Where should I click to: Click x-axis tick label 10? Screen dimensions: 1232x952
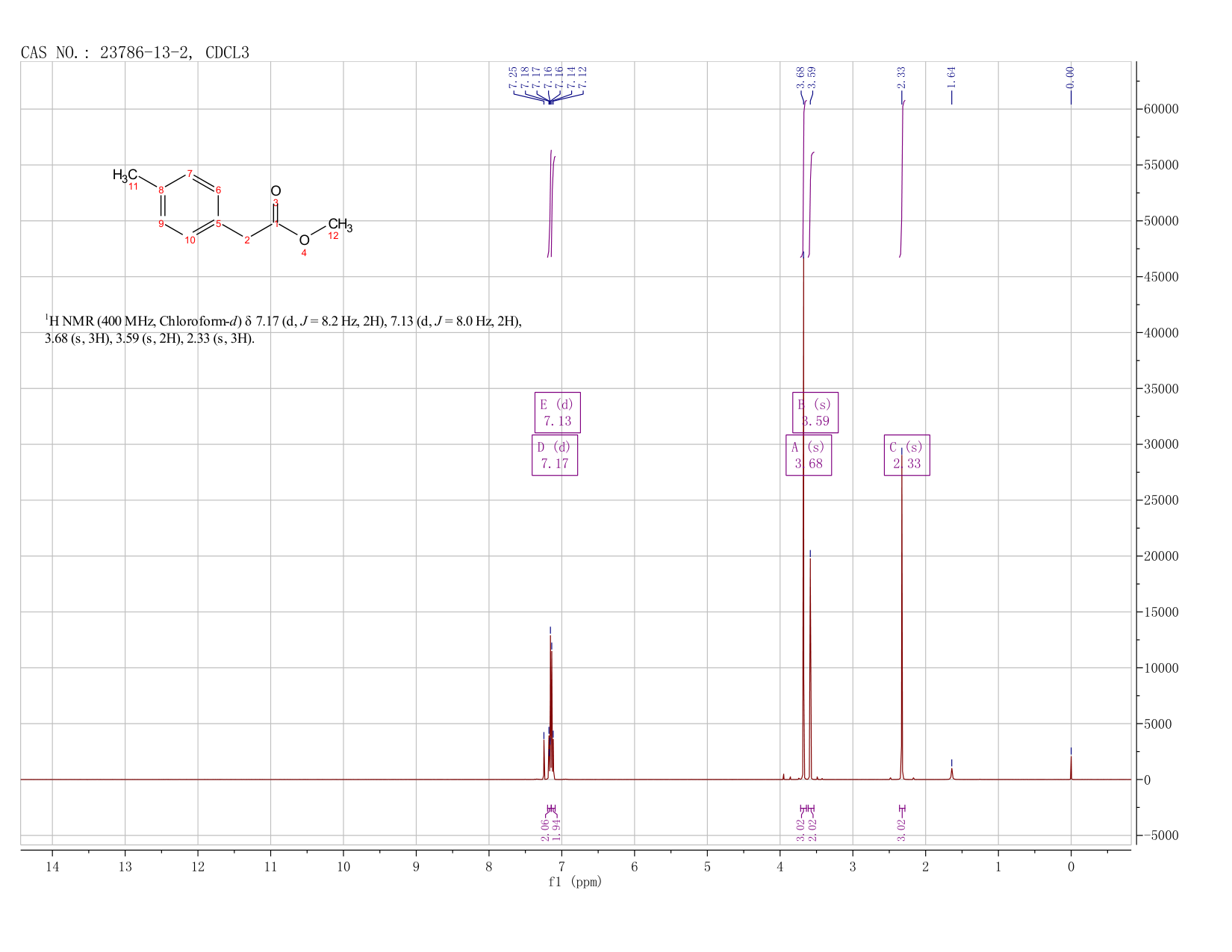[x=343, y=866]
